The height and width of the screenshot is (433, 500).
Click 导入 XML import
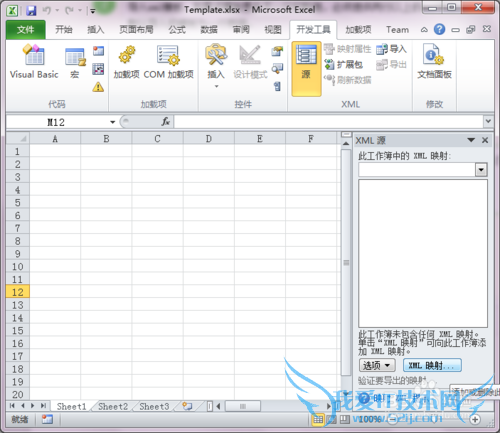tap(391, 49)
